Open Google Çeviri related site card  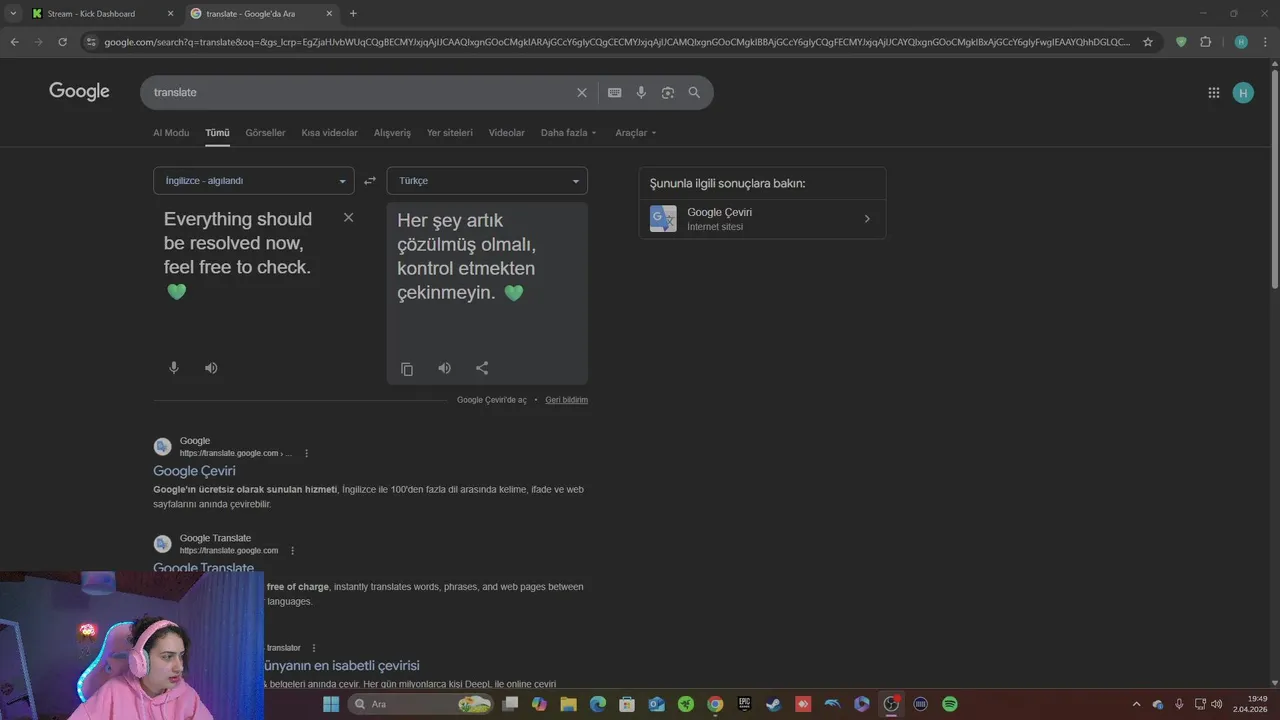763,219
